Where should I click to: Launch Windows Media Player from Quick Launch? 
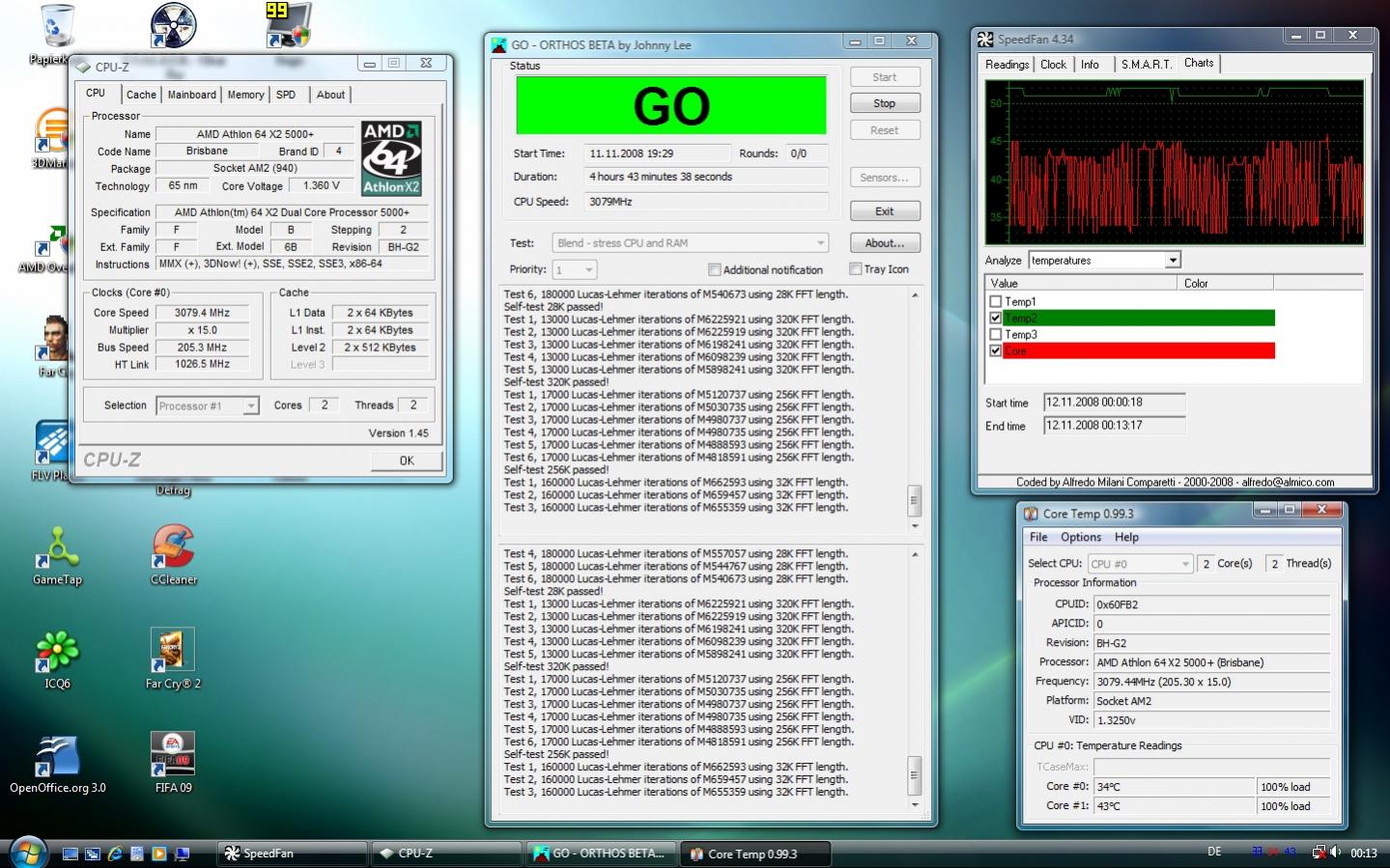(x=158, y=854)
